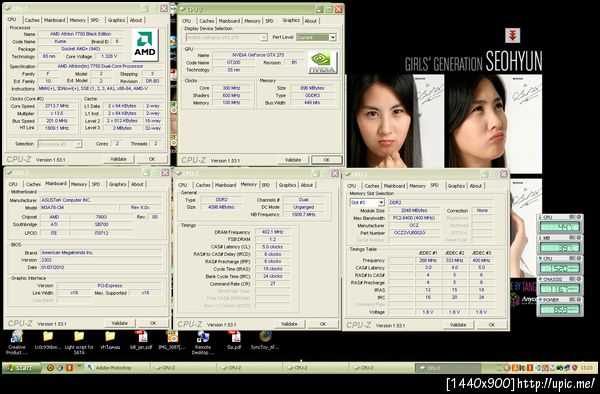The image size is (600, 394).
Task: Click the 'AMD Athlon 7750 Black Edition' name field
Action: coord(81,34)
